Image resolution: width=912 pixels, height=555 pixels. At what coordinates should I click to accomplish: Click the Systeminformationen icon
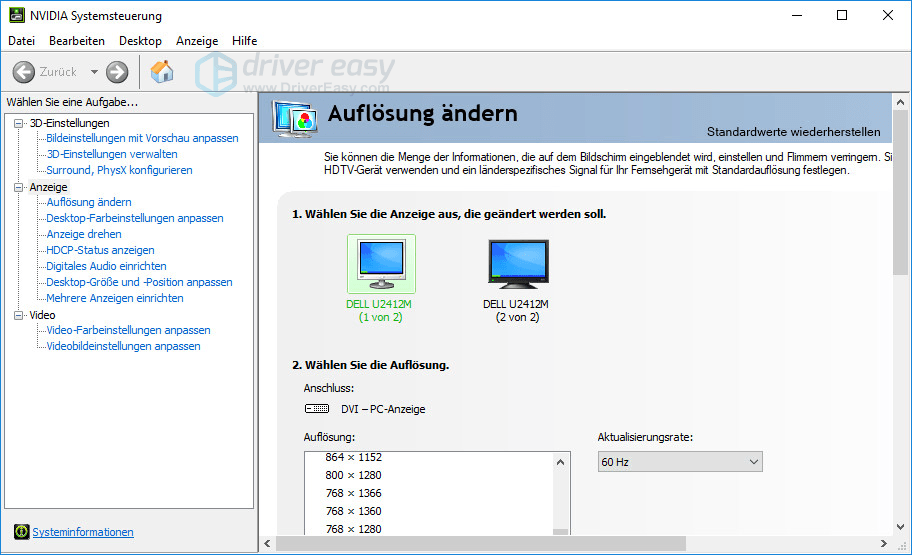coord(22,532)
